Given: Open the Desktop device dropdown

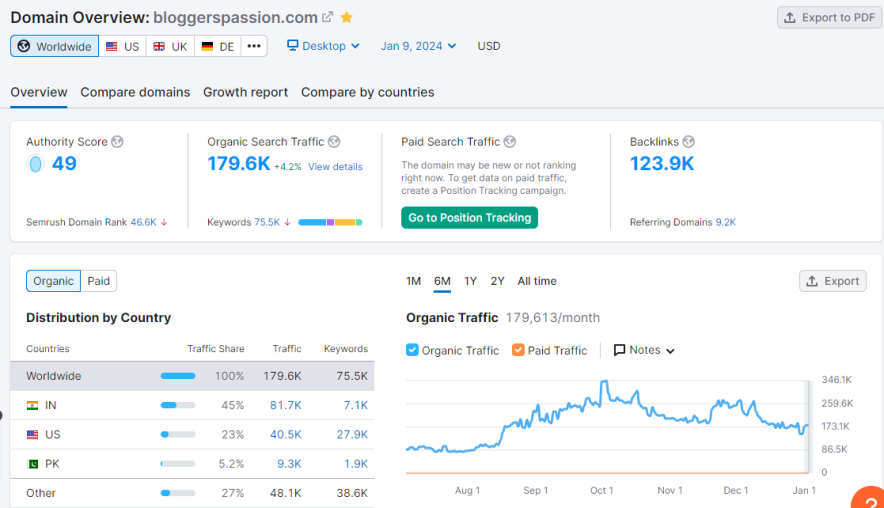Looking at the screenshot, I should 322,46.
